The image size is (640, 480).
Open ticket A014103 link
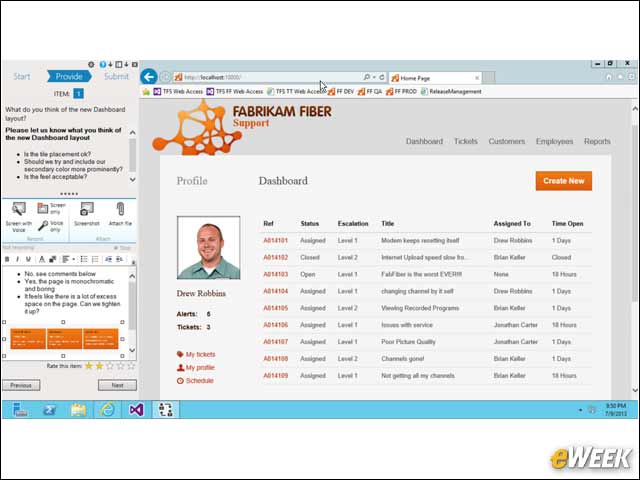(276, 274)
